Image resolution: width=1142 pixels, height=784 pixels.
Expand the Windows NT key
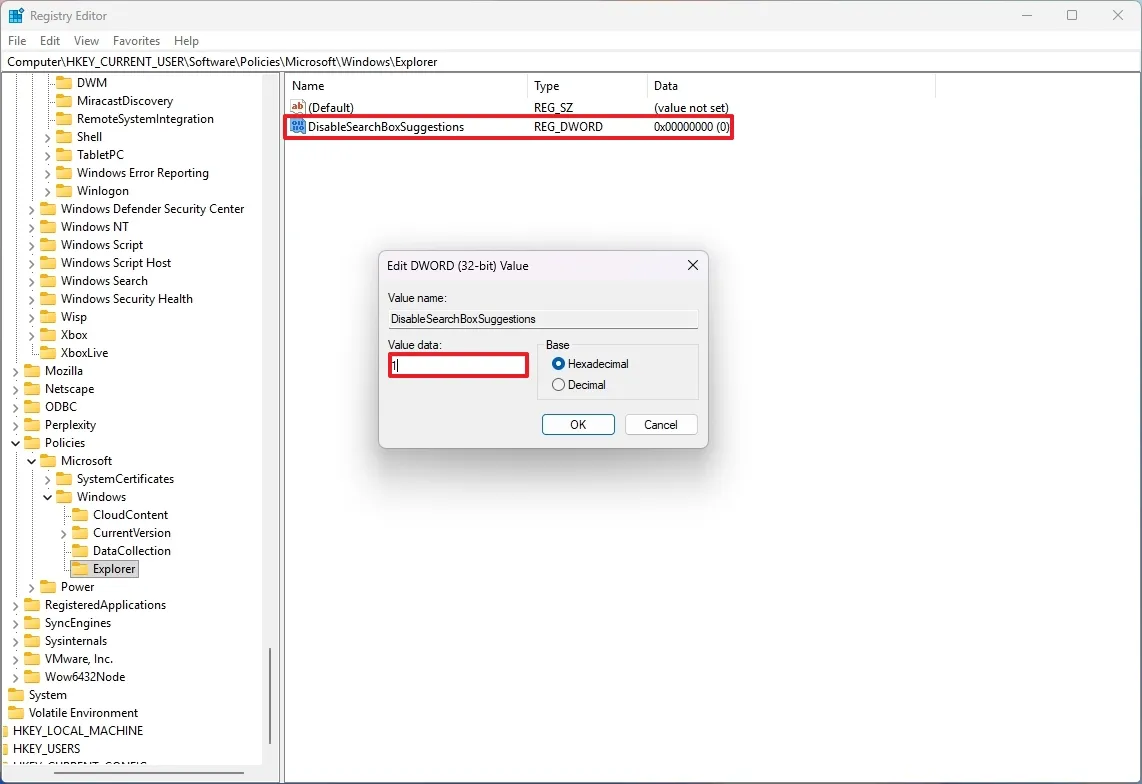pyautogui.click(x=30, y=227)
